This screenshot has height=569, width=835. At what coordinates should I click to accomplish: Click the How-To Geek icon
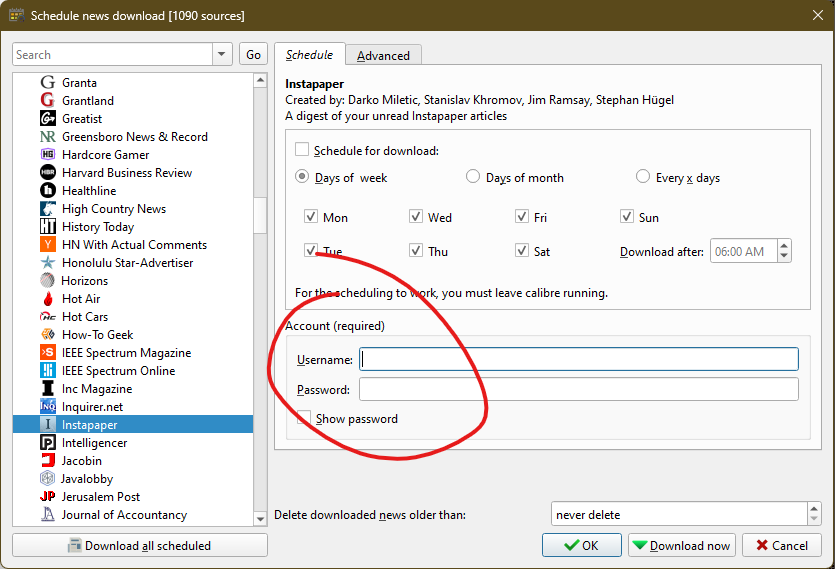click(x=47, y=335)
